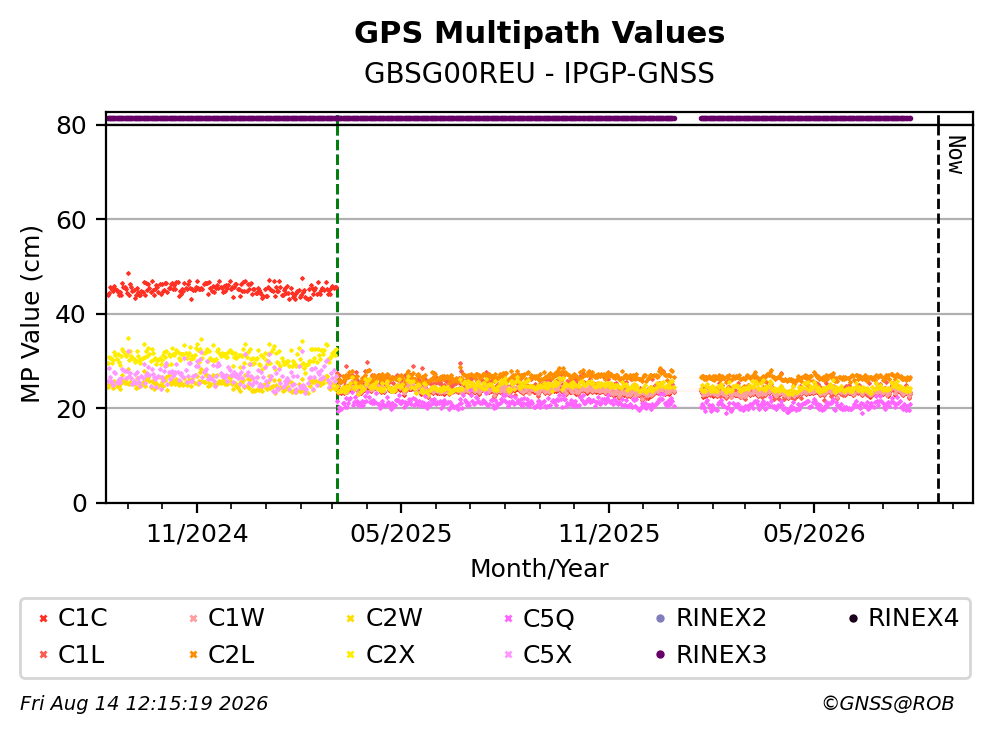Click the green dashed vertical line

click(338, 310)
